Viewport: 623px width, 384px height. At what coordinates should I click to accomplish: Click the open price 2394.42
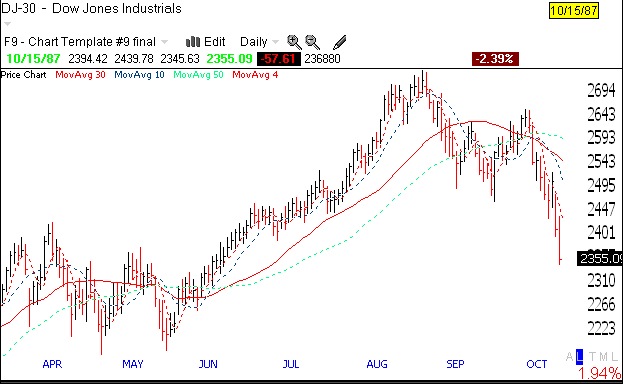[x=88, y=59]
